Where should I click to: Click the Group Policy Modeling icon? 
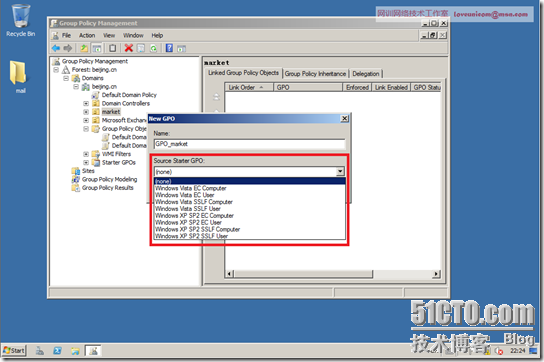point(76,179)
